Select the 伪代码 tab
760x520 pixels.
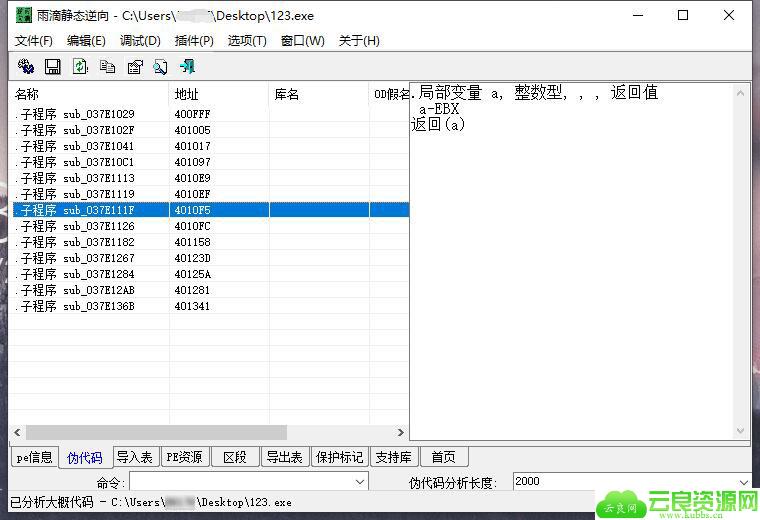(85, 457)
